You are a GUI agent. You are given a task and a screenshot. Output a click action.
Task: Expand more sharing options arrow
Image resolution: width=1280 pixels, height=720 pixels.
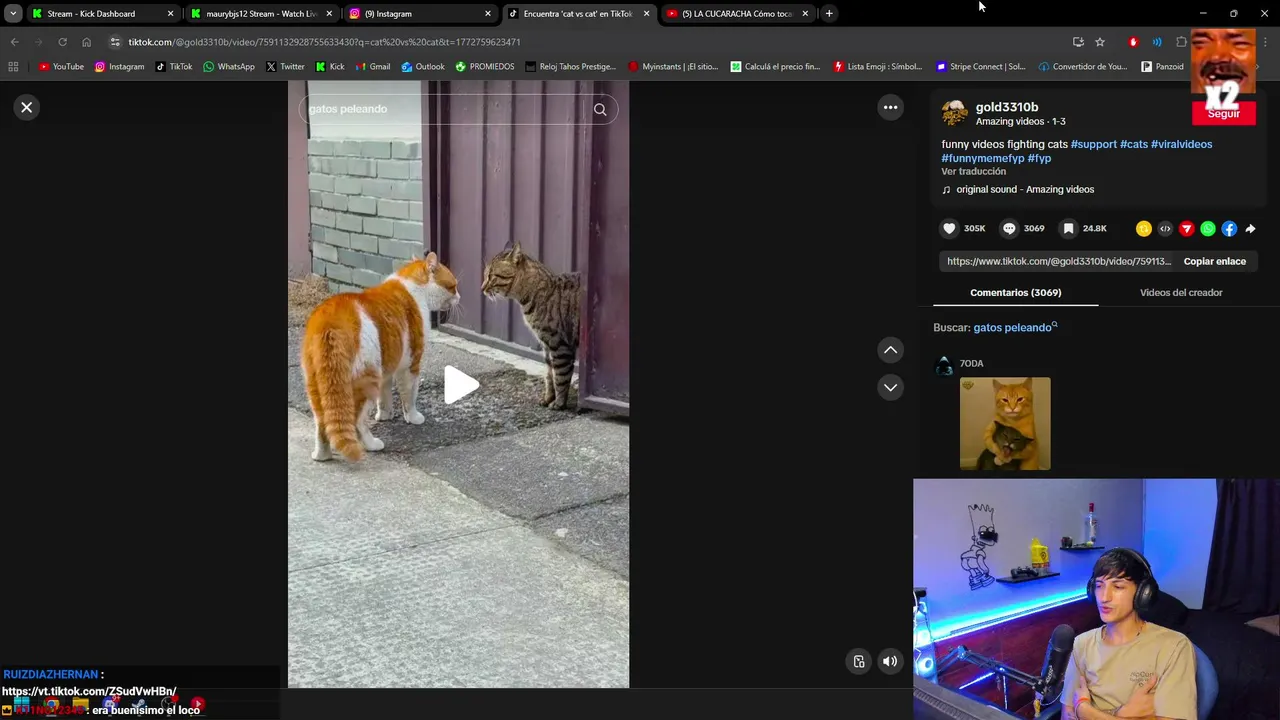pos(1250,229)
